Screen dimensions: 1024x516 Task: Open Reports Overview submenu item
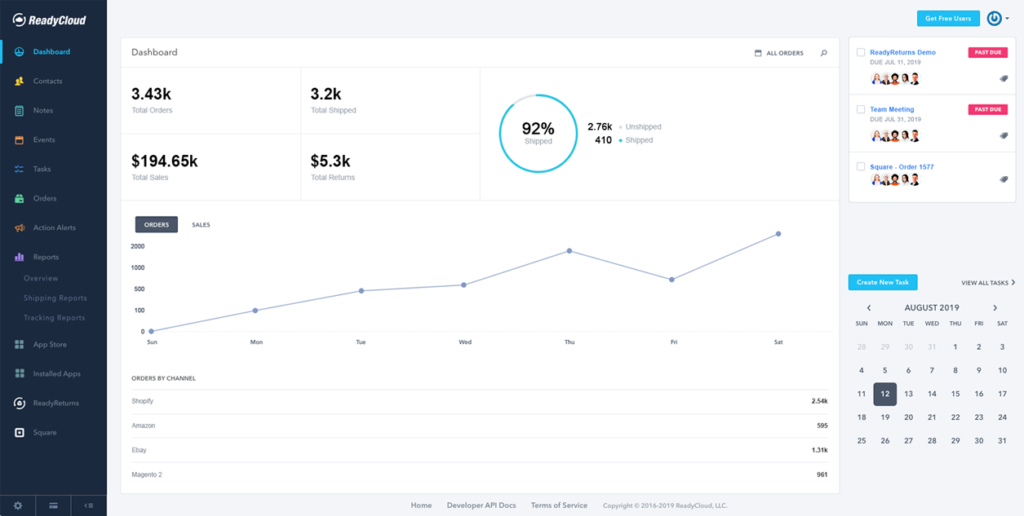coord(41,278)
